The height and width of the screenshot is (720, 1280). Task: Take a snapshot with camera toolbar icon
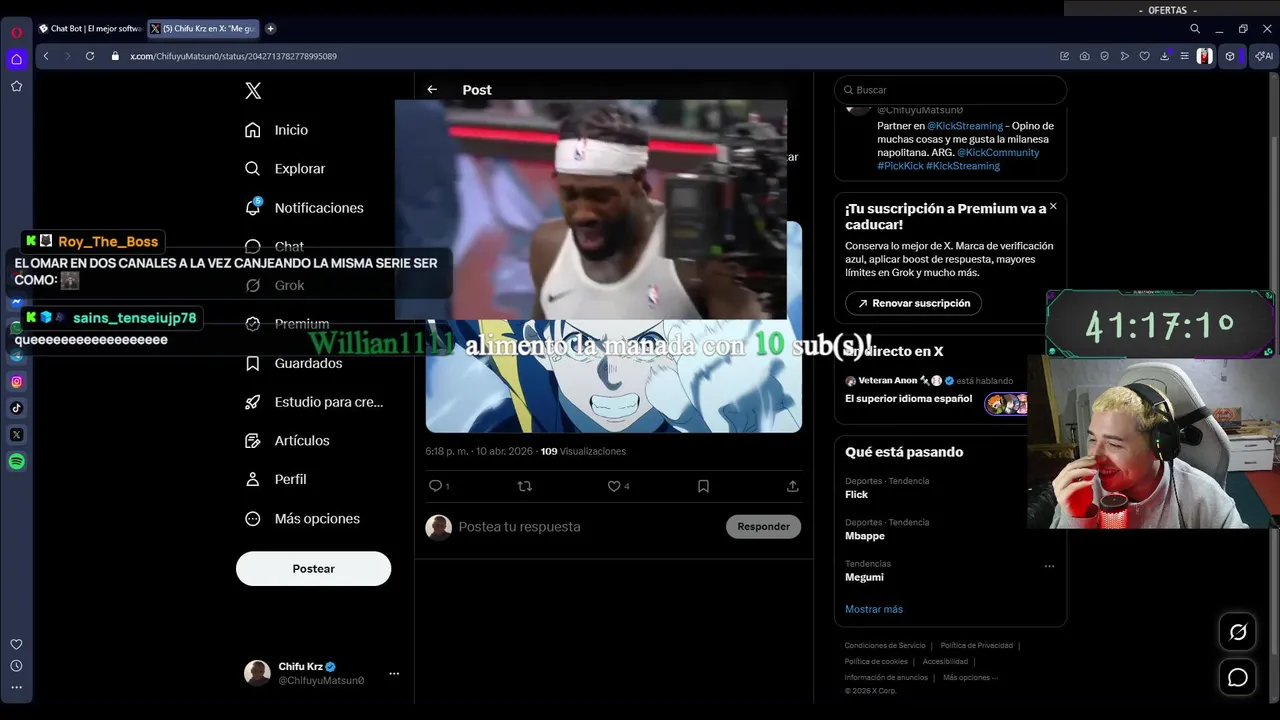(x=1085, y=56)
